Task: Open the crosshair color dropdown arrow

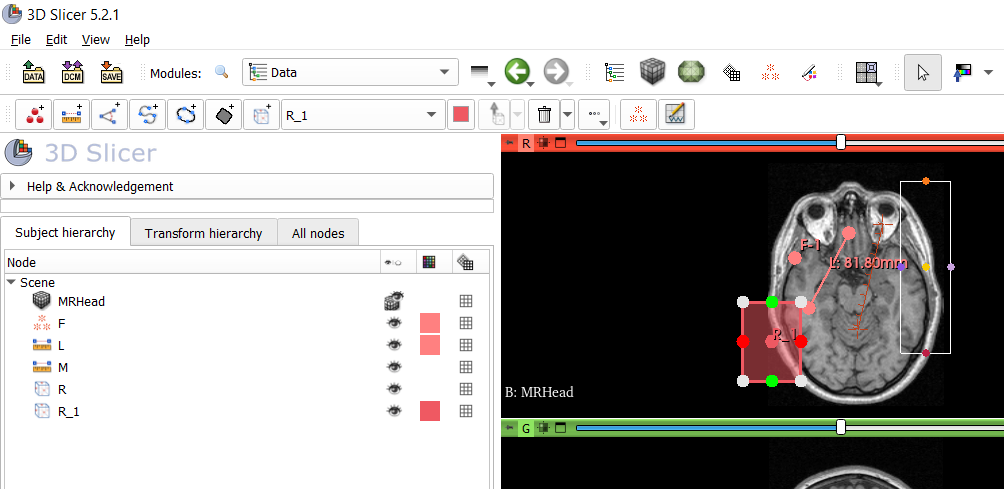Action: (987, 72)
